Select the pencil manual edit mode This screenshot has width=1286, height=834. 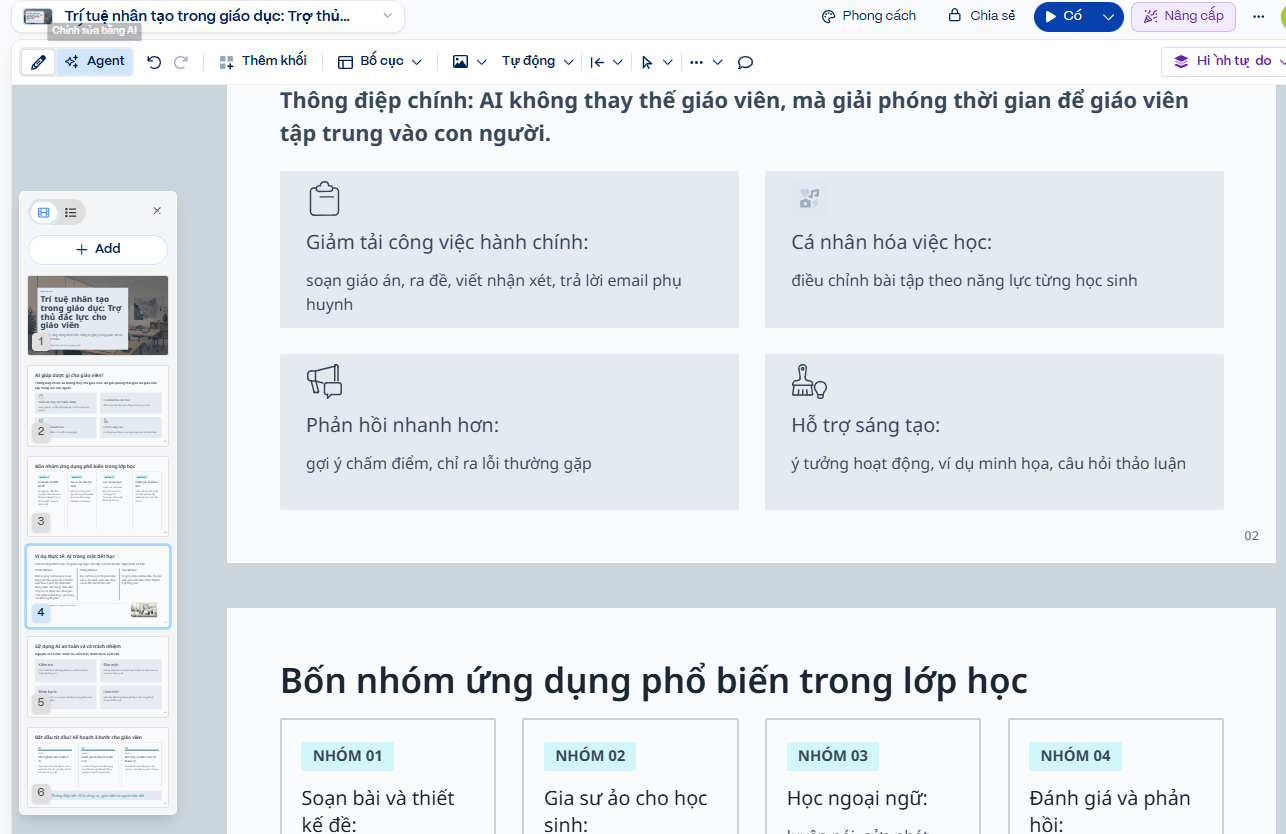[38, 62]
